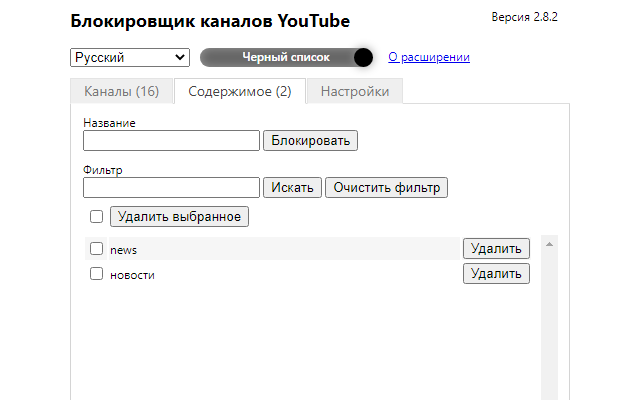Toggle the Черный список switch
640x400 pixels.
[x=287, y=57]
